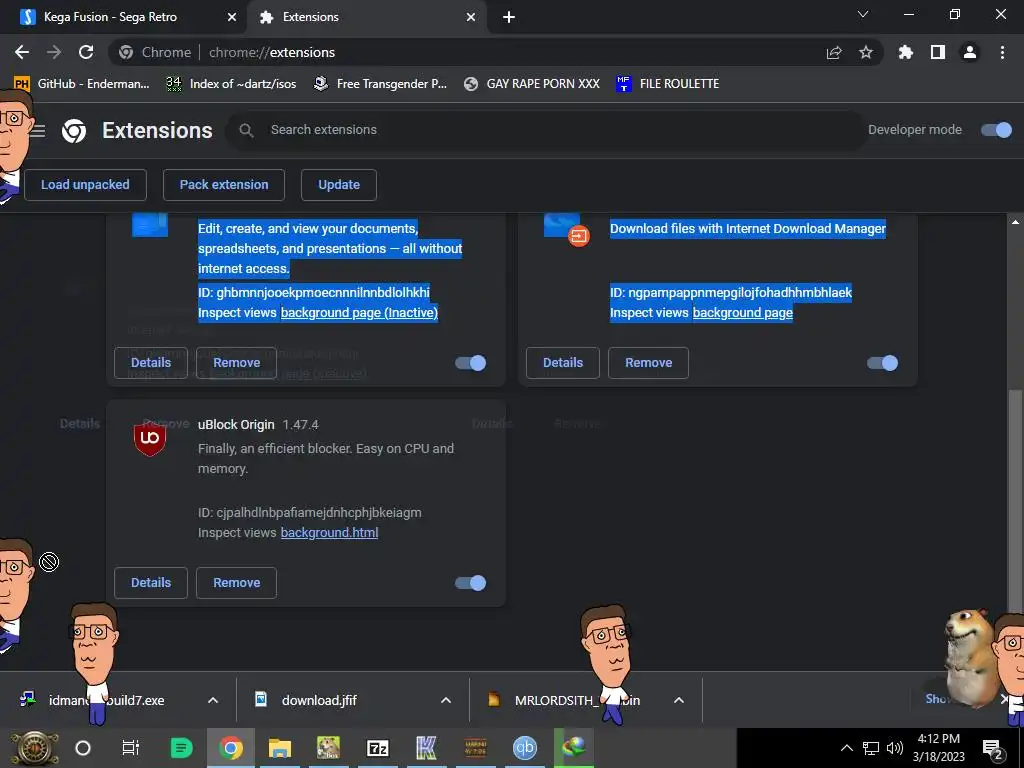Open the notification center icon
This screenshot has width=1024, height=768.
pos(993,748)
